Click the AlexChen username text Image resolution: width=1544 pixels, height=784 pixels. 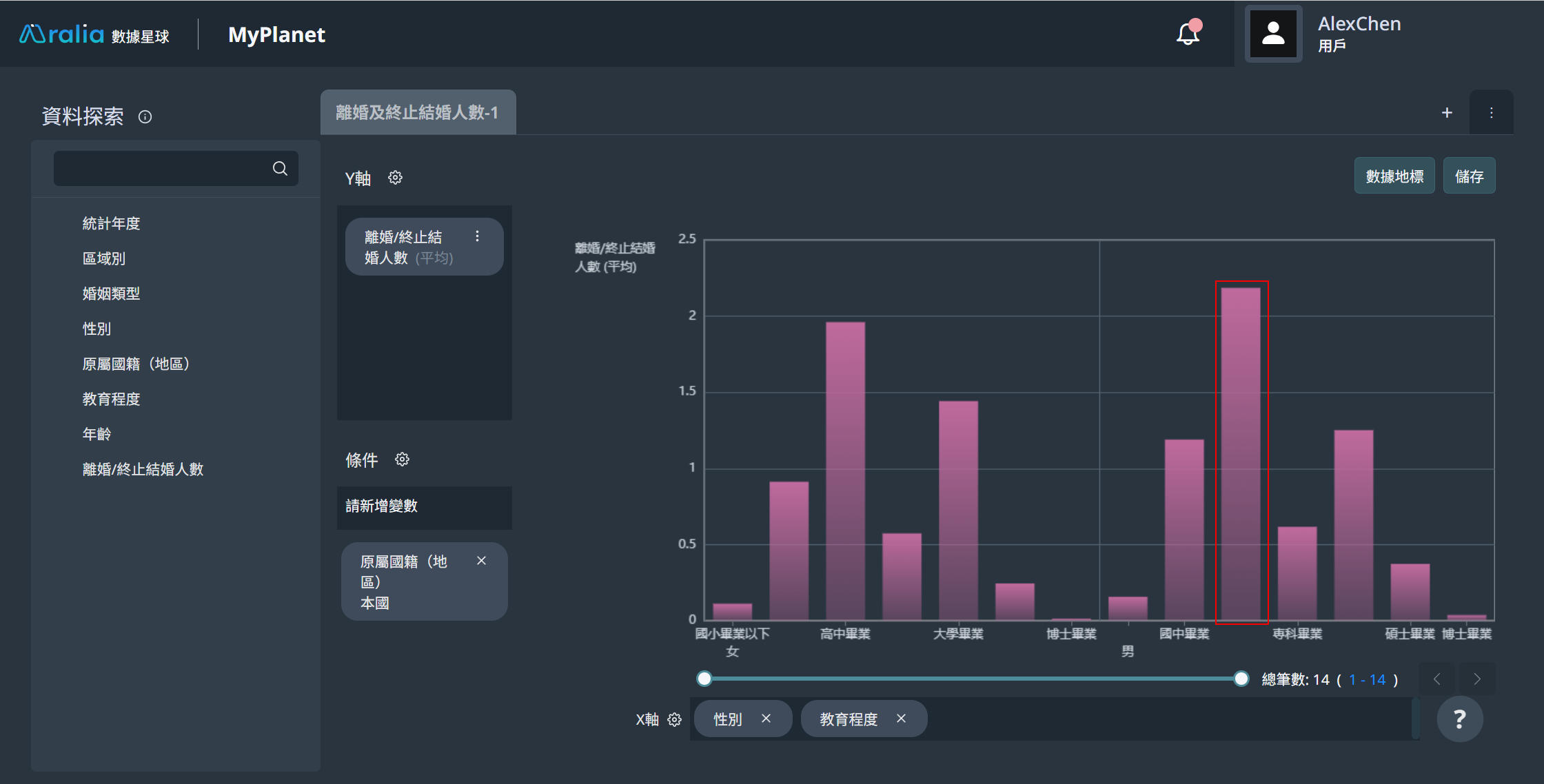coord(1359,23)
